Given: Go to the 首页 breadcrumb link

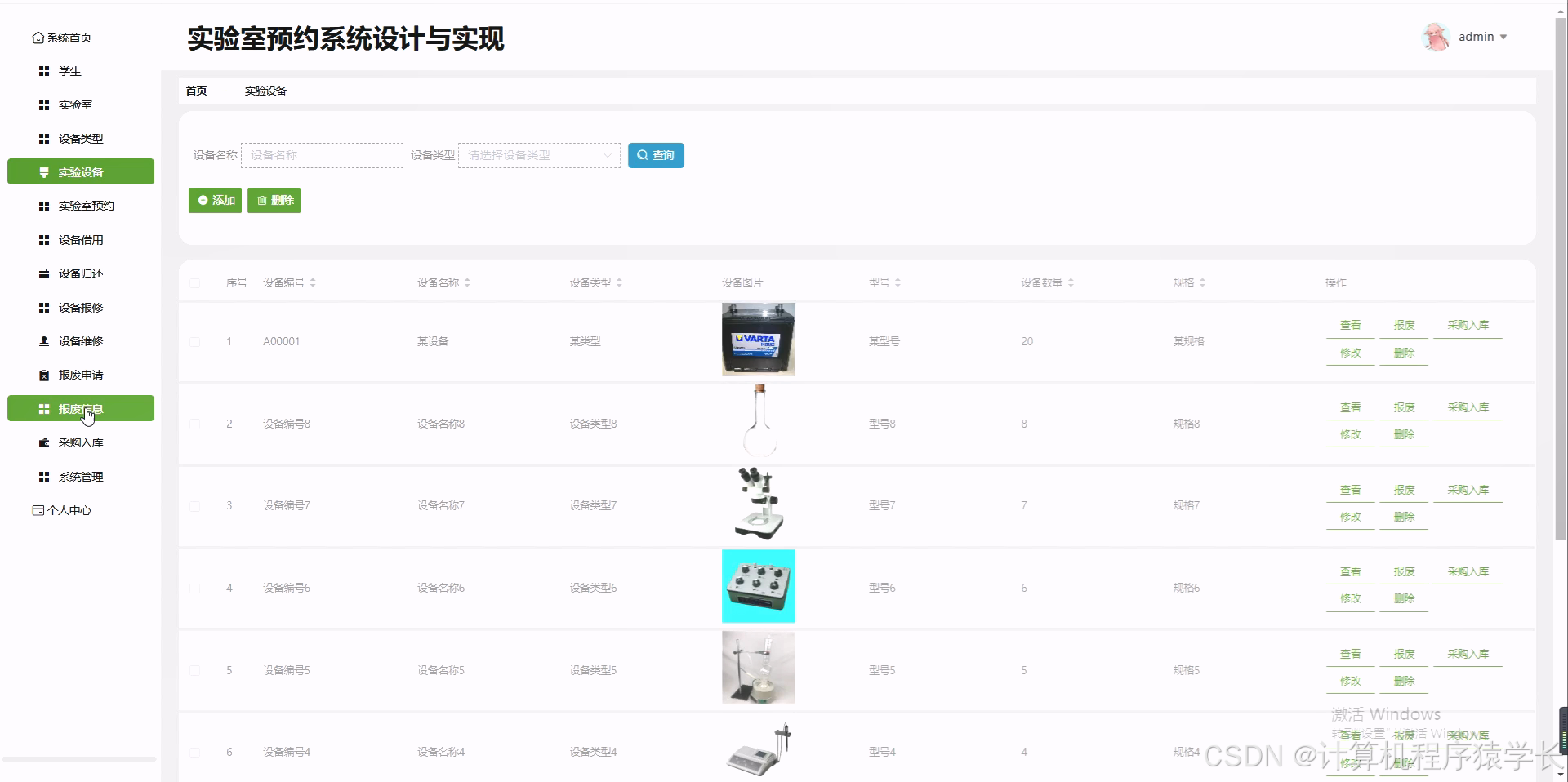Looking at the screenshot, I should [x=195, y=91].
